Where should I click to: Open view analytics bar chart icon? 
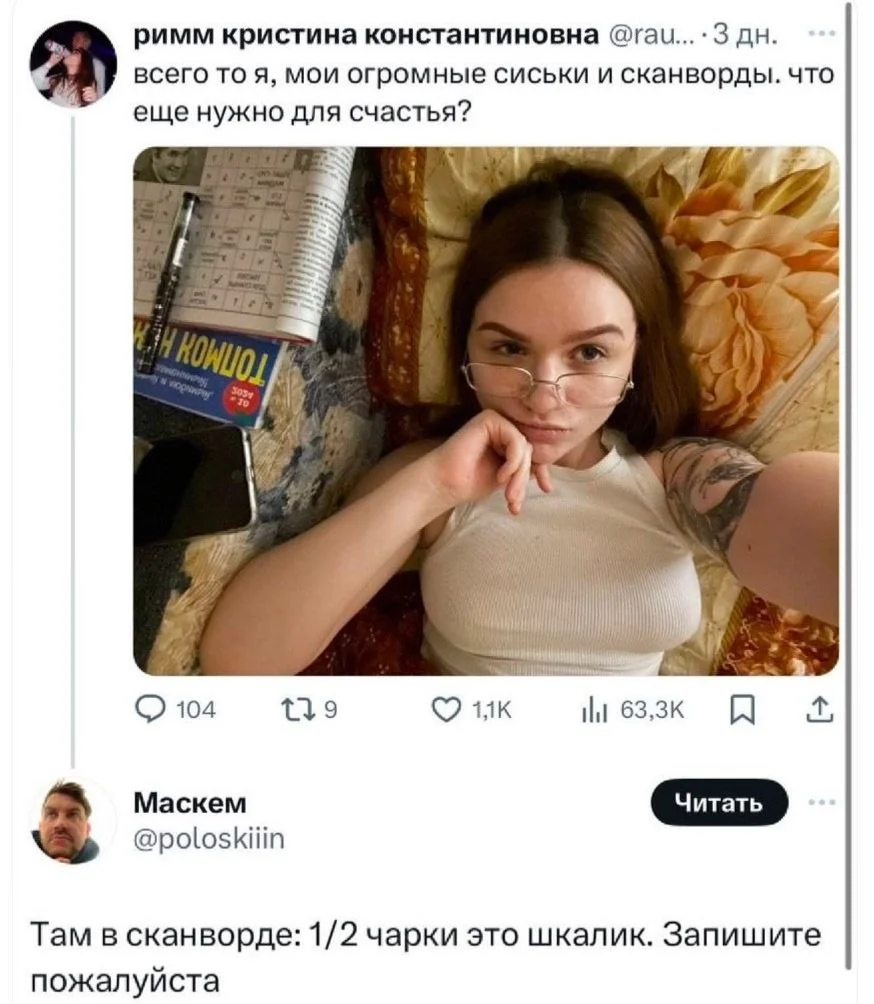(594, 711)
